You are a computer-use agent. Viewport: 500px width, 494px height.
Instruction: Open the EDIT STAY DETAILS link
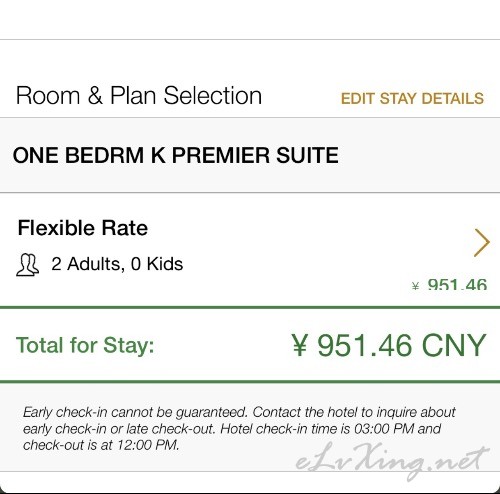pyautogui.click(x=412, y=99)
